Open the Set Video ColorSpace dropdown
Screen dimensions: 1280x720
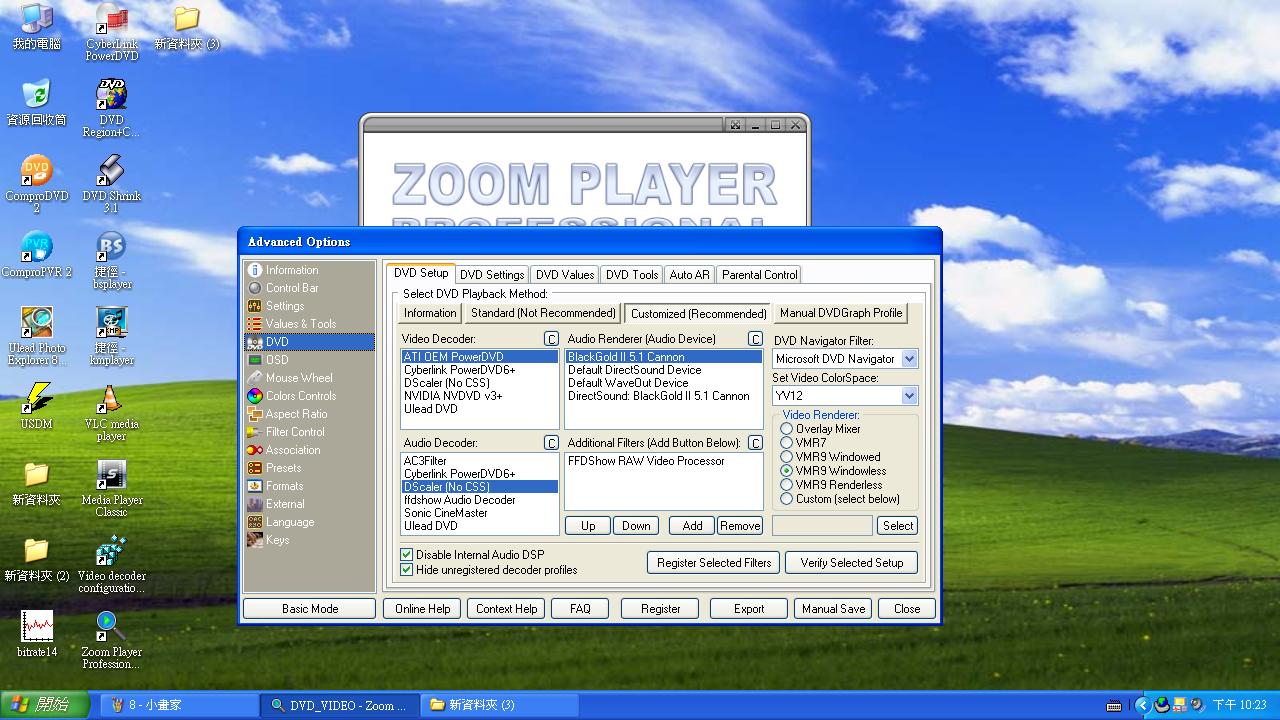909,396
